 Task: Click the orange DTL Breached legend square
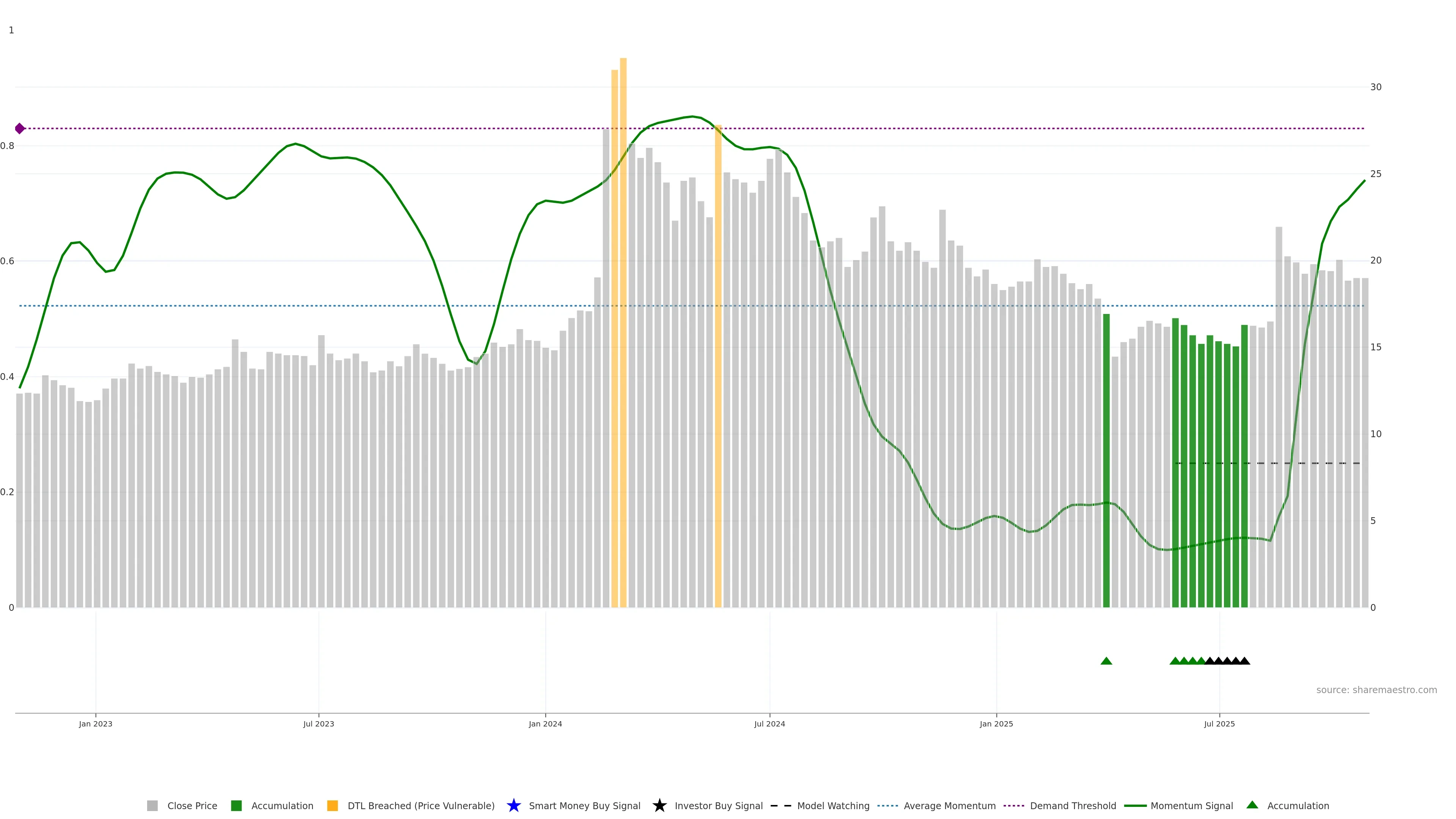coord(333,805)
